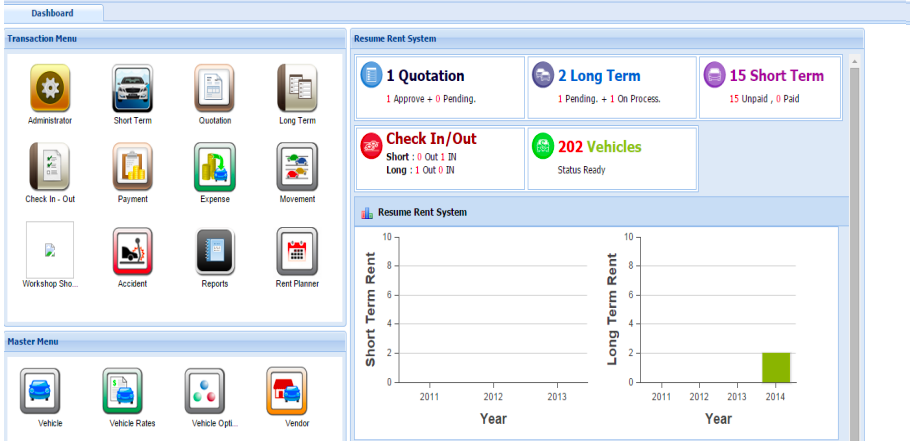The width and height of the screenshot is (915, 447).
Task: Open the Expense icon
Action: coord(214,167)
